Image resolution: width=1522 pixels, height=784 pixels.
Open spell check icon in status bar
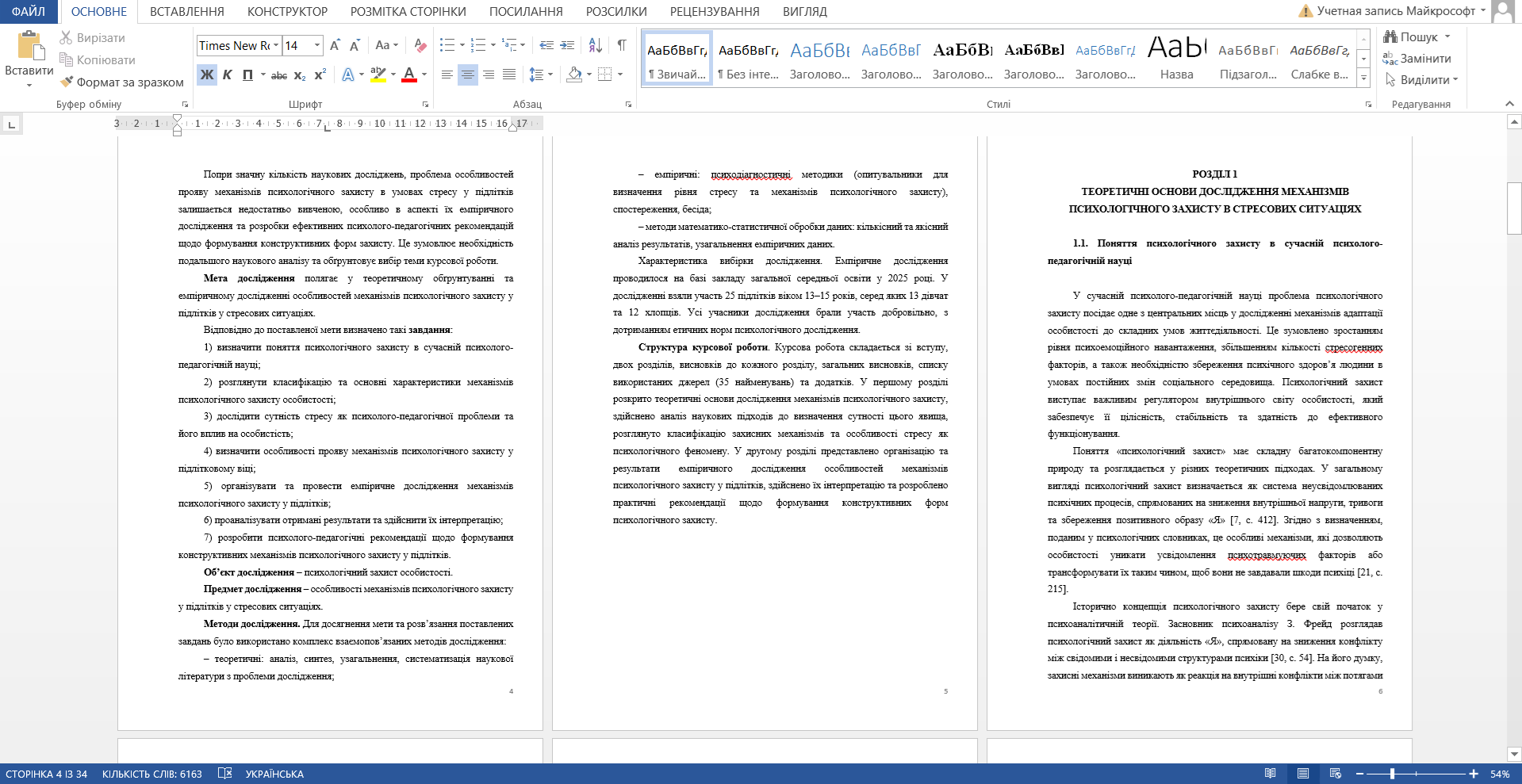pyautogui.click(x=225, y=774)
